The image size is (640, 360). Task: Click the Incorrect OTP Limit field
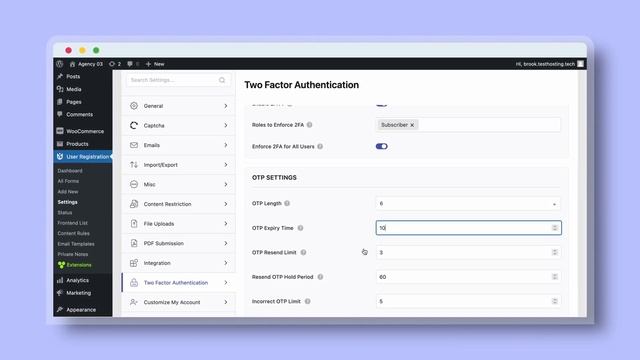468,301
